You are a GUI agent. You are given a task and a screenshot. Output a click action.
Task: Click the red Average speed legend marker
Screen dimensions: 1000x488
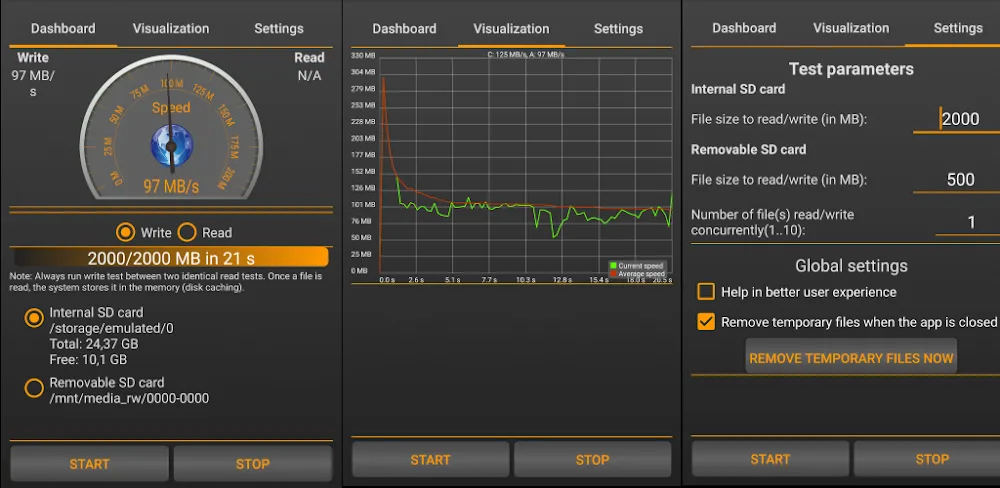click(x=612, y=273)
